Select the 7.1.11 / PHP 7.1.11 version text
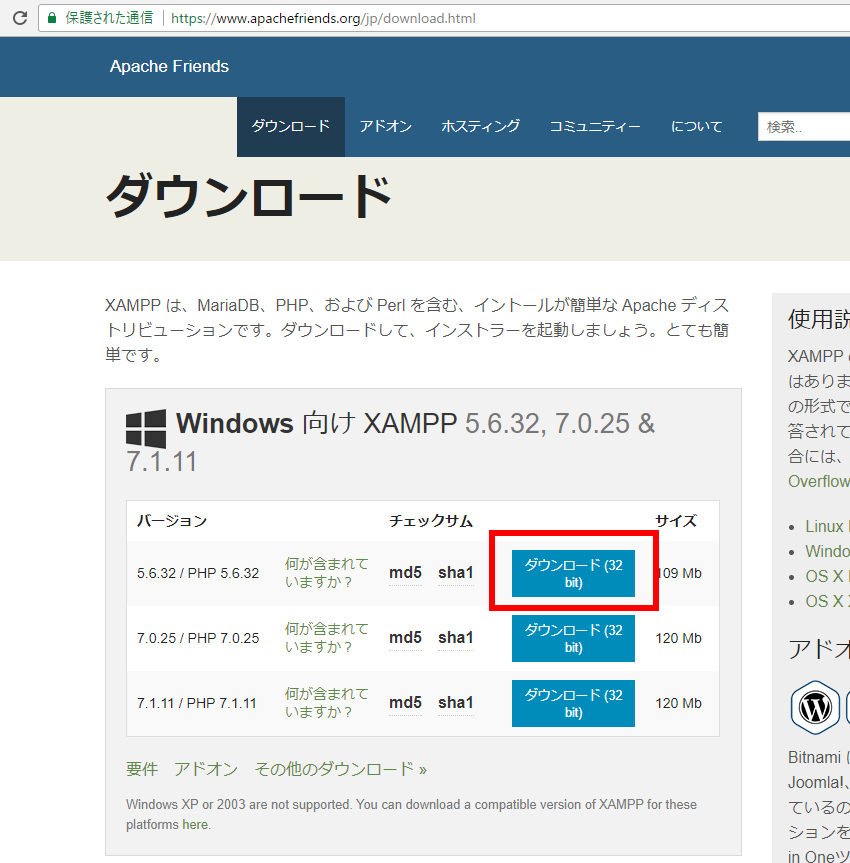 pos(197,703)
